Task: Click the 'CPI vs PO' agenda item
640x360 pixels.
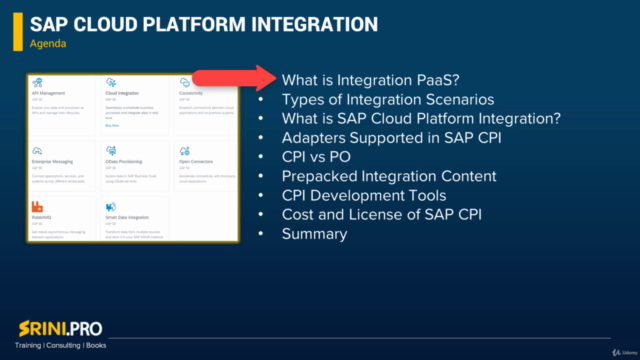Action: point(316,157)
